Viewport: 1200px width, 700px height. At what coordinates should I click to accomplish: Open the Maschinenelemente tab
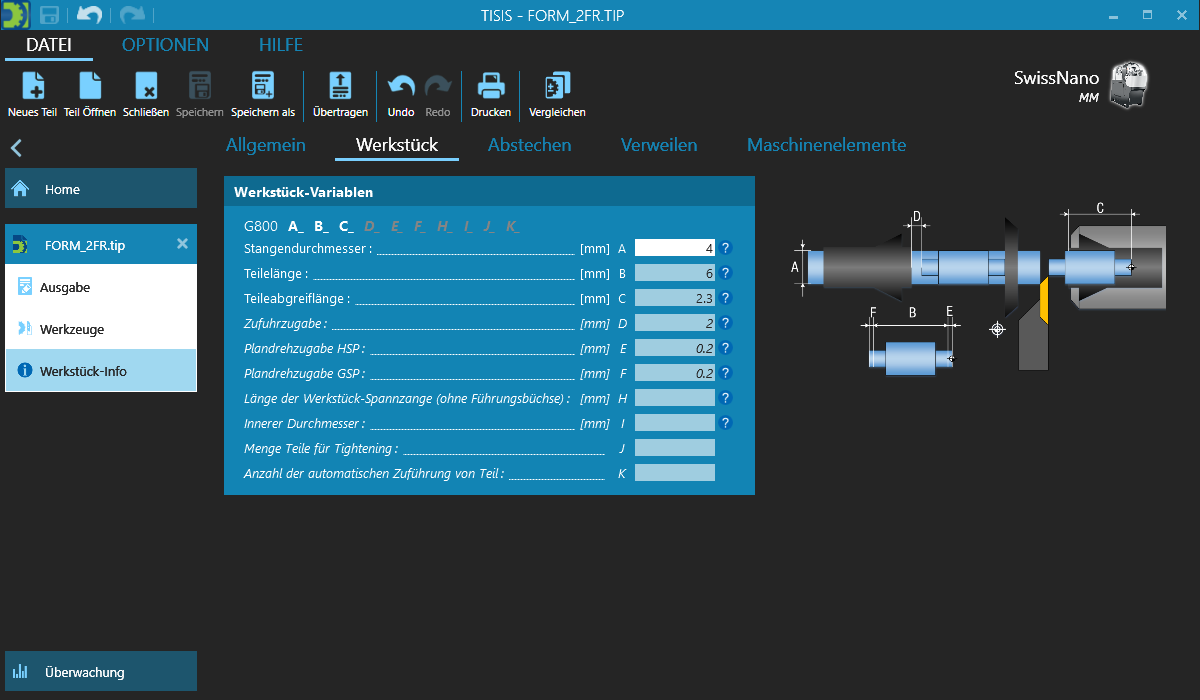pyautogui.click(x=826, y=145)
